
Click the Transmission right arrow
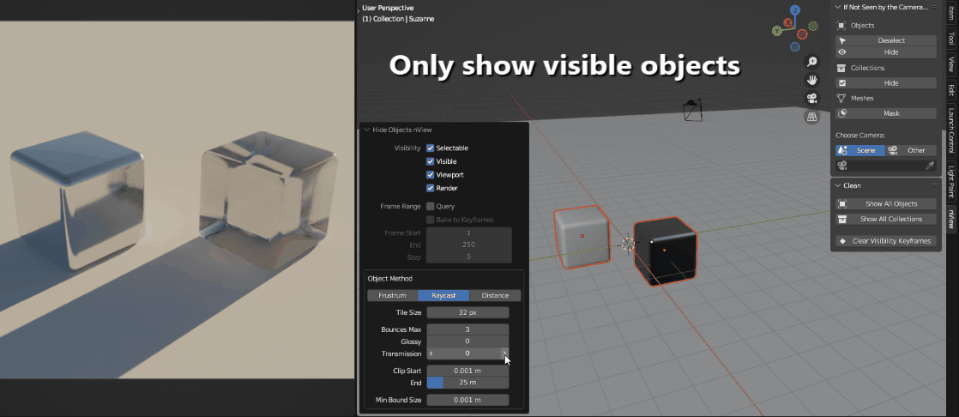point(505,353)
